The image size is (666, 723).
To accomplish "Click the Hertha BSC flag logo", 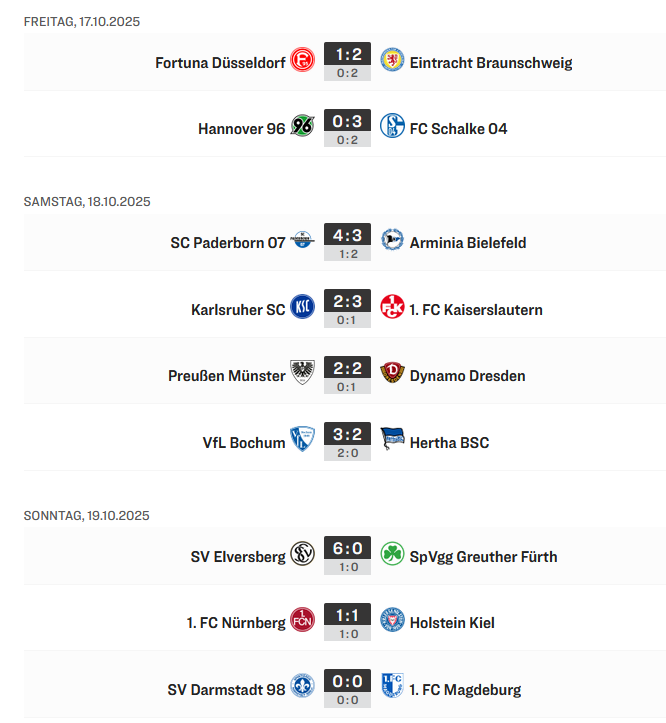I will [392, 441].
